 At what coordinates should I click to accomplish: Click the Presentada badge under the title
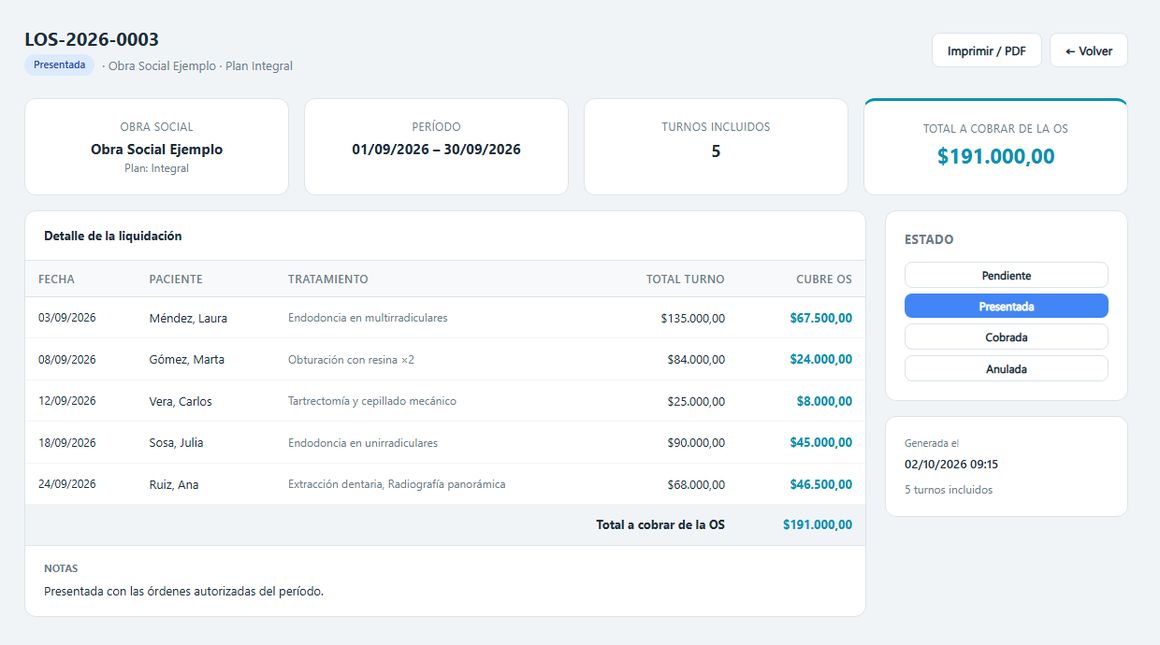[59, 65]
